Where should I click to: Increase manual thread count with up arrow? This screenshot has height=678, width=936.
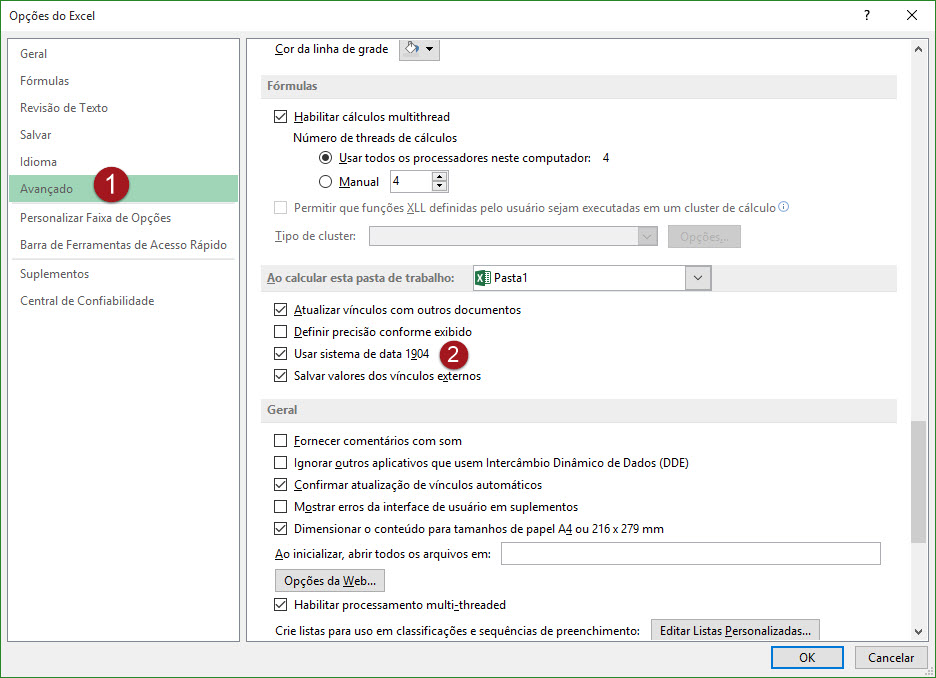click(440, 177)
